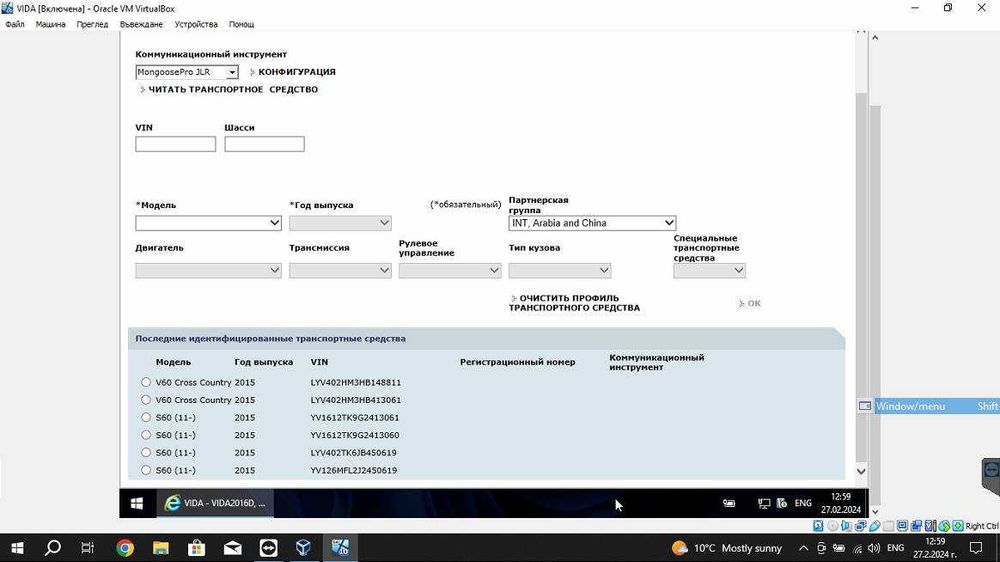The height and width of the screenshot is (562, 1000).
Task: Click the VirtualBox mouse integration status icon
Action: tap(944, 526)
